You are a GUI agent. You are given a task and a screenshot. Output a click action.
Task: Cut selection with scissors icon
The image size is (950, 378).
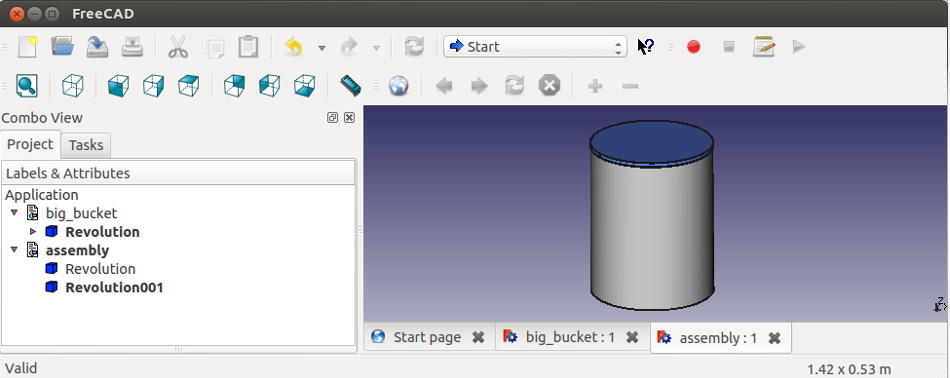tap(178, 47)
